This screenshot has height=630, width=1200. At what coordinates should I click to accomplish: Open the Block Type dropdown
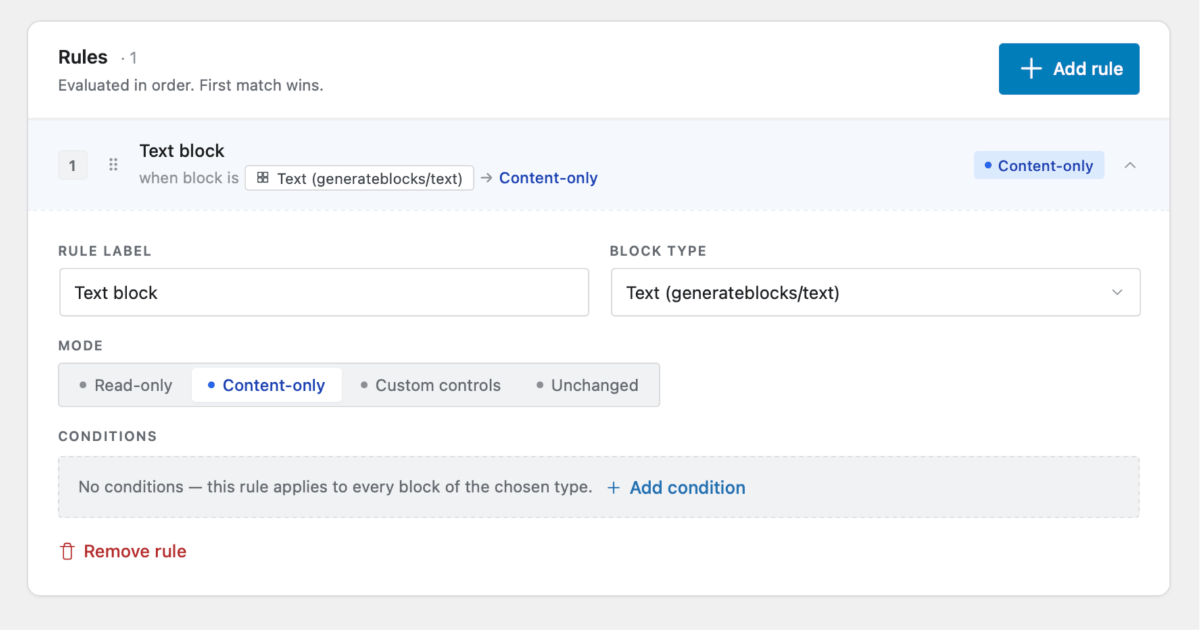pyautogui.click(x=876, y=292)
